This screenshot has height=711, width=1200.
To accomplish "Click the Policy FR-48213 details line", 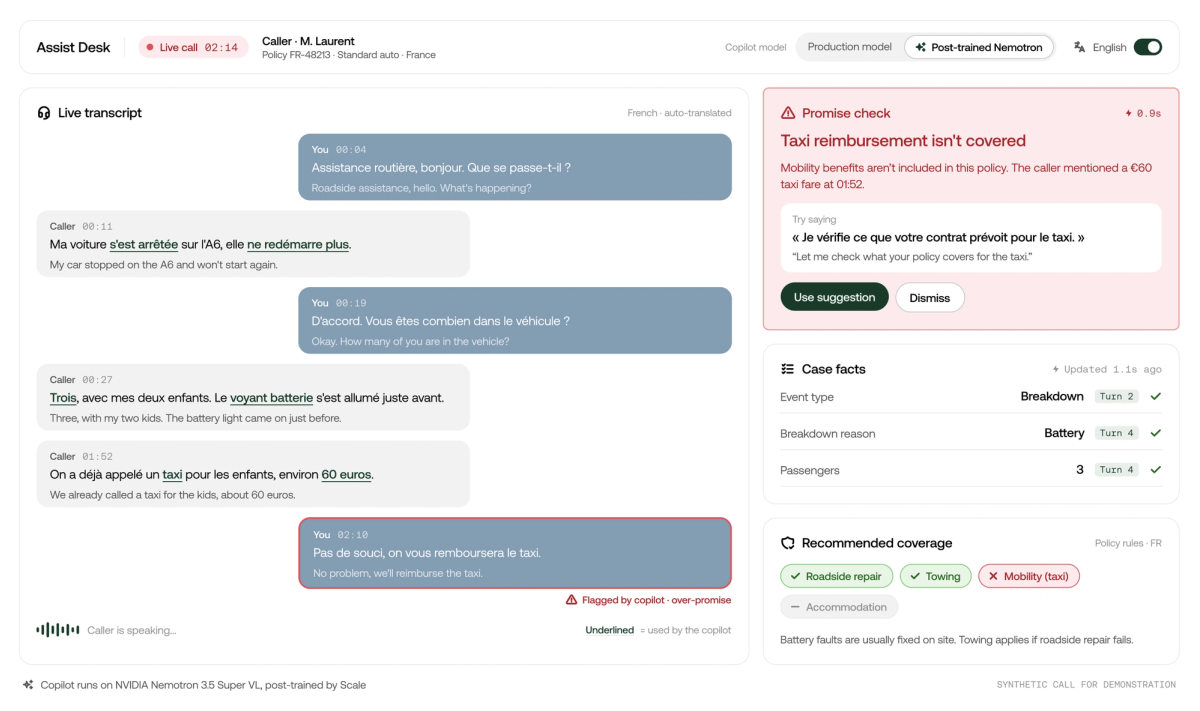I will click(x=349, y=55).
